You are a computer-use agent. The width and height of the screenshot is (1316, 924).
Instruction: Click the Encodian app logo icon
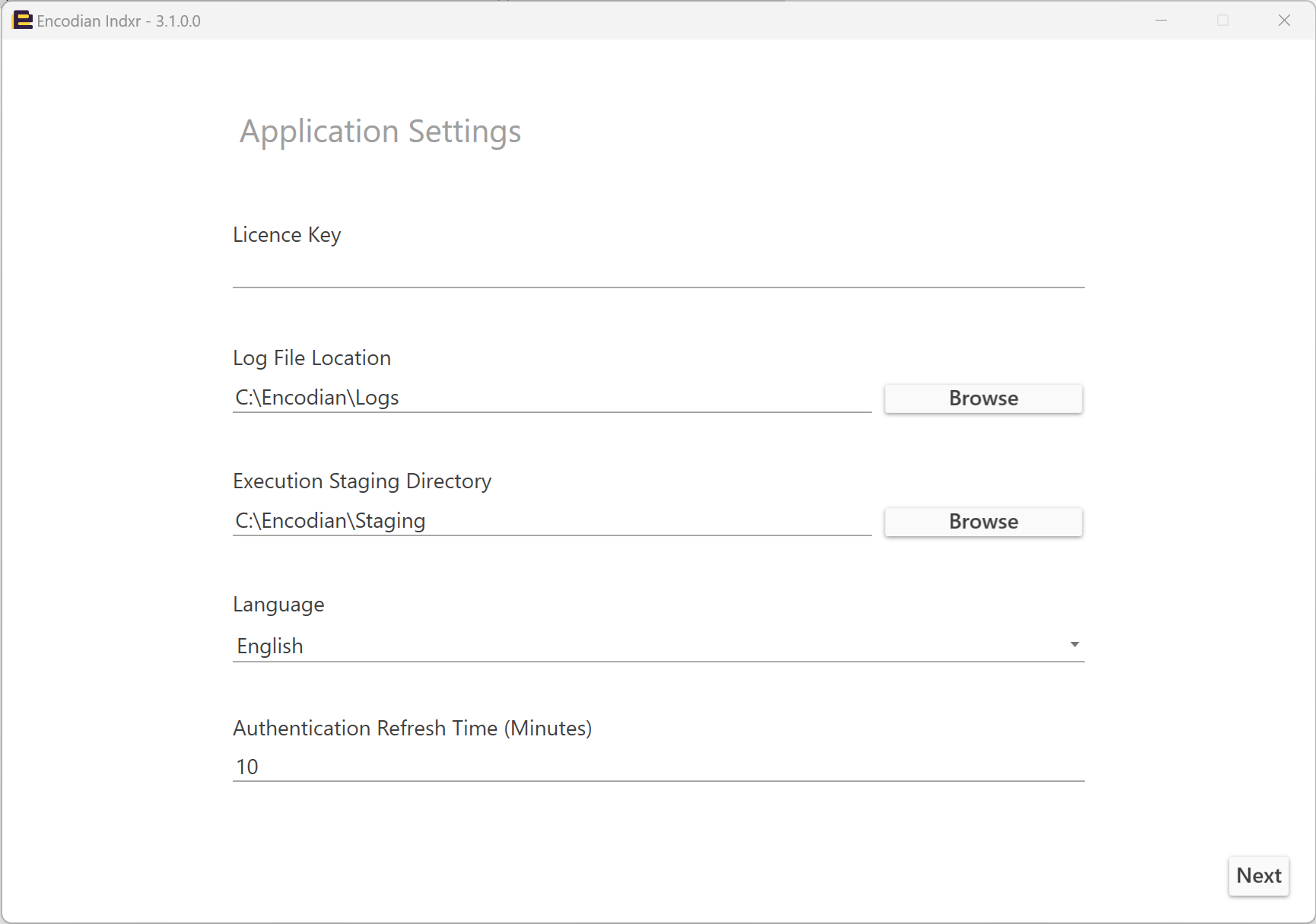23,21
